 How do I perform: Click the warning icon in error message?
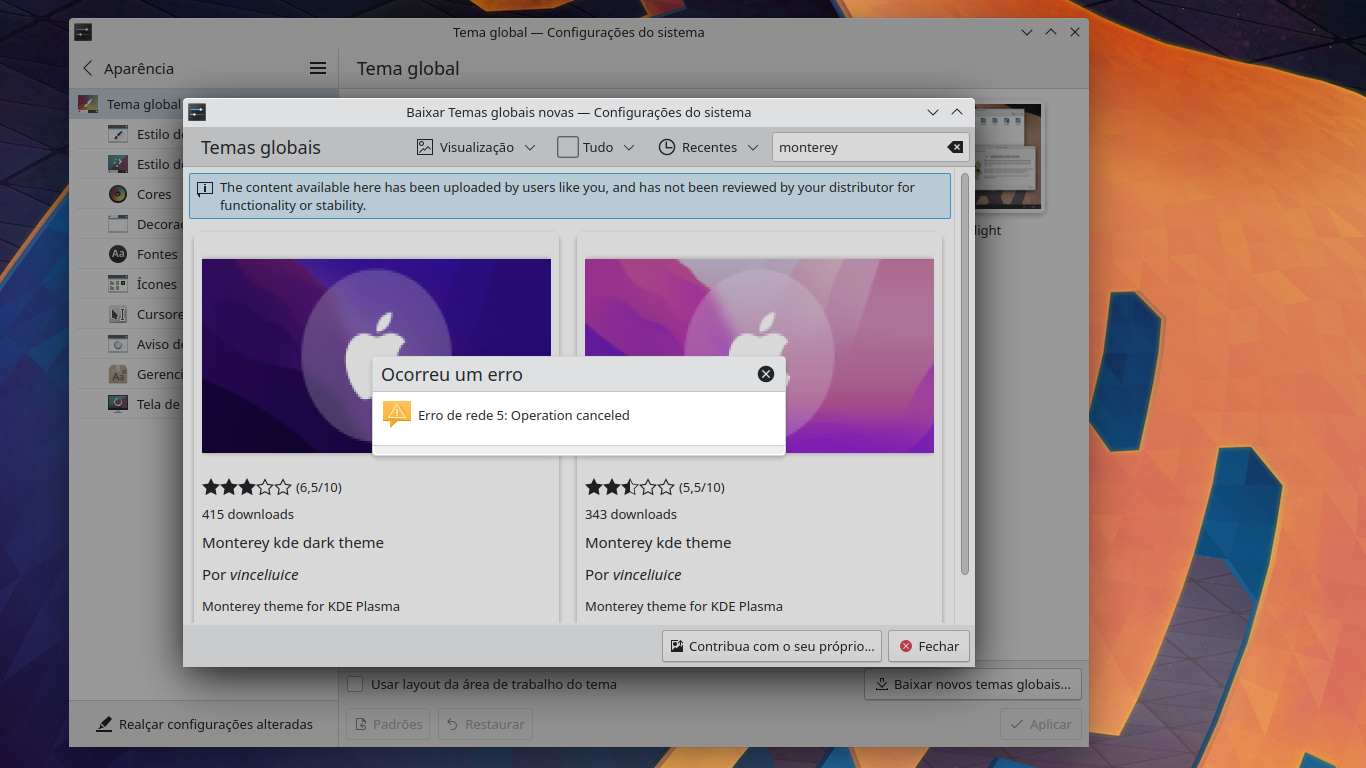tap(397, 414)
